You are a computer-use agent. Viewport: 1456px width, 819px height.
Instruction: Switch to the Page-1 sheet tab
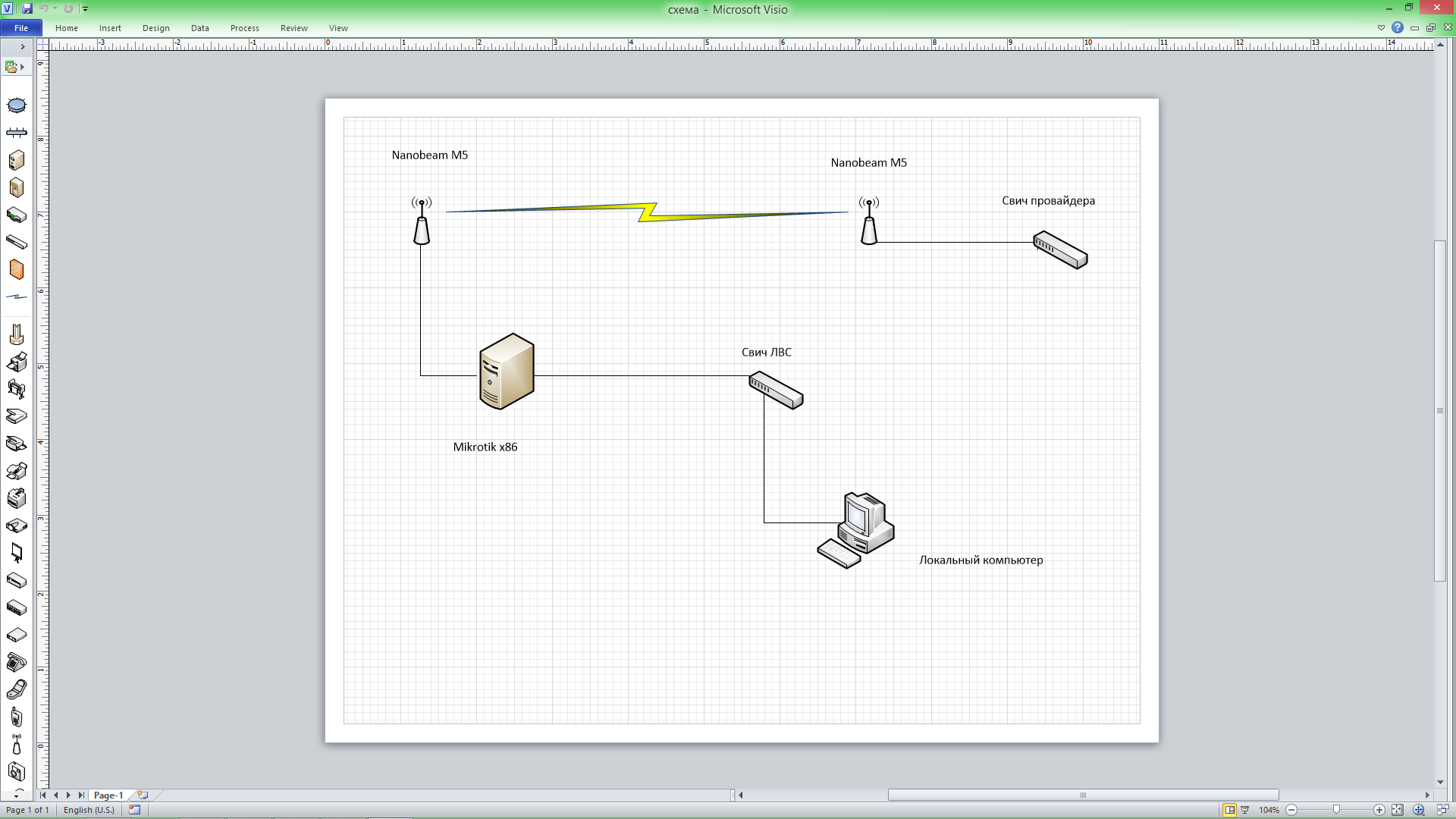[x=108, y=795]
